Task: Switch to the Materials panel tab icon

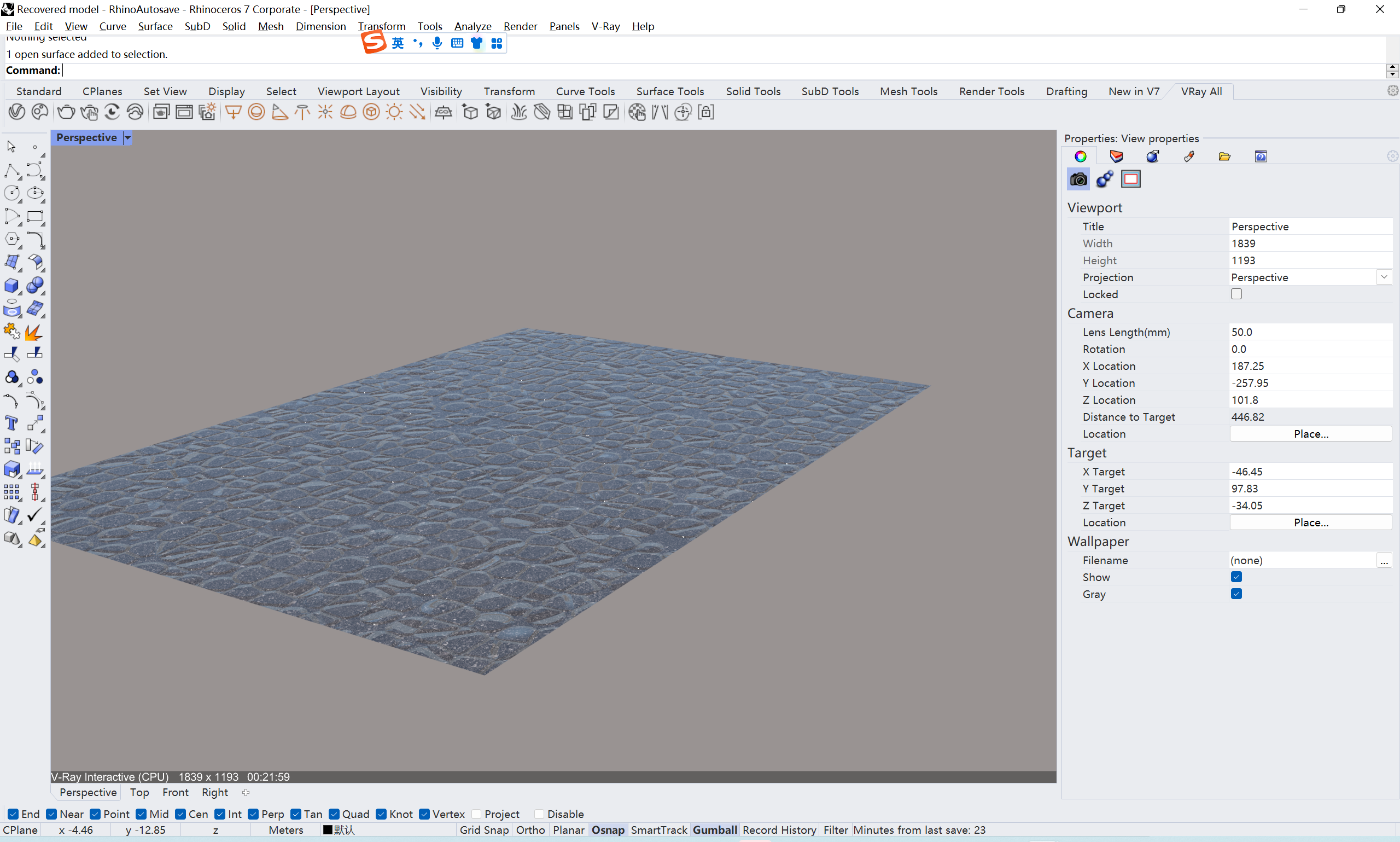Action: (x=1153, y=156)
